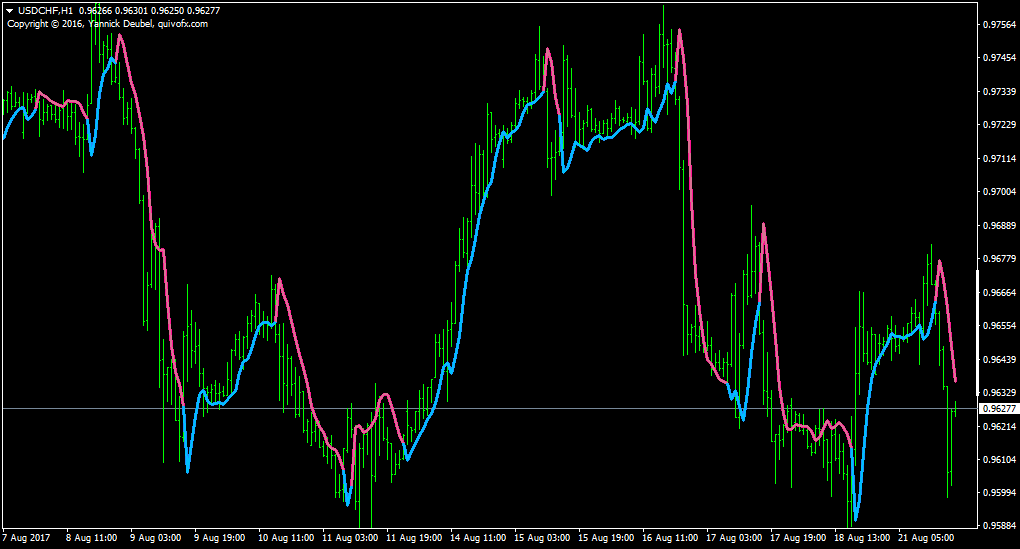Click the triangle arrow before USDCHF,H1
1020x549 pixels.
coord(10,11)
